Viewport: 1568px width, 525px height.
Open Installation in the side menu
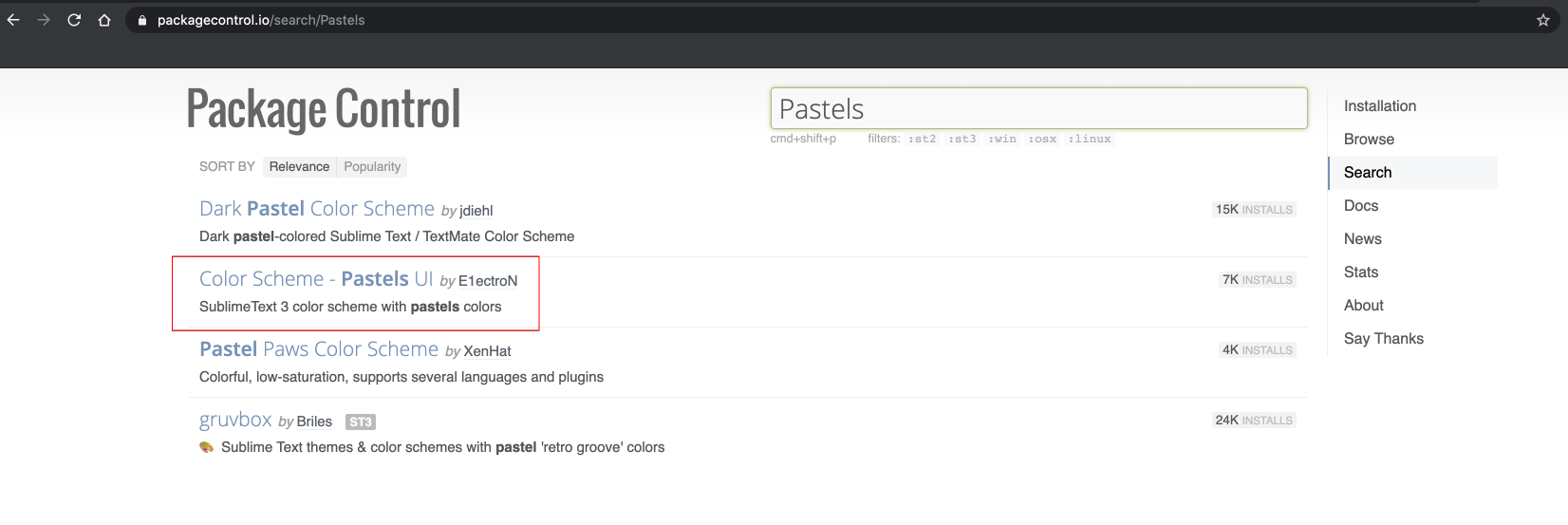coord(1380,106)
